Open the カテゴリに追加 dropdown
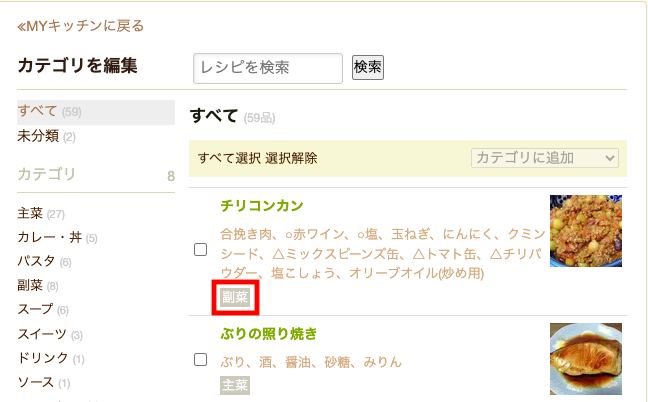This screenshot has width=648, height=402. coord(545,158)
